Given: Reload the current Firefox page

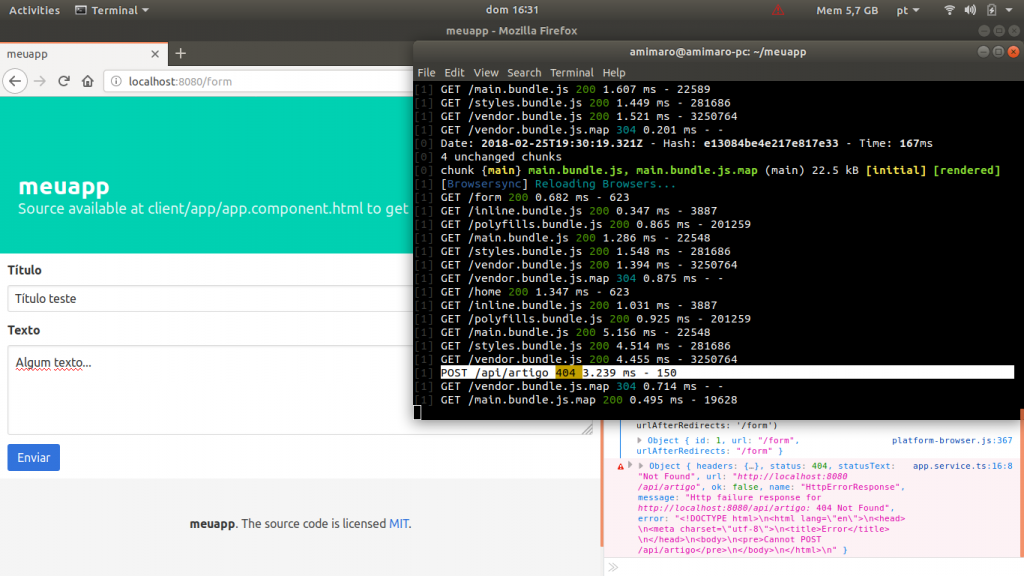Looking at the screenshot, I should coord(64,81).
